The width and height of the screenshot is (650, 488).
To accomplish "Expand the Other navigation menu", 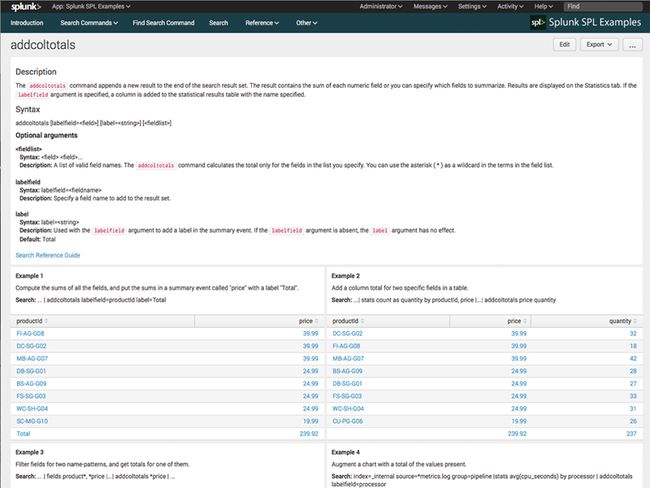I will pos(306,23).
